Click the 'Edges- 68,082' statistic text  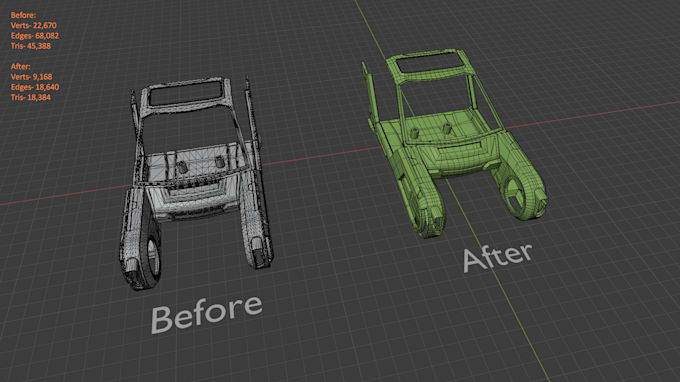coord(35,36)
